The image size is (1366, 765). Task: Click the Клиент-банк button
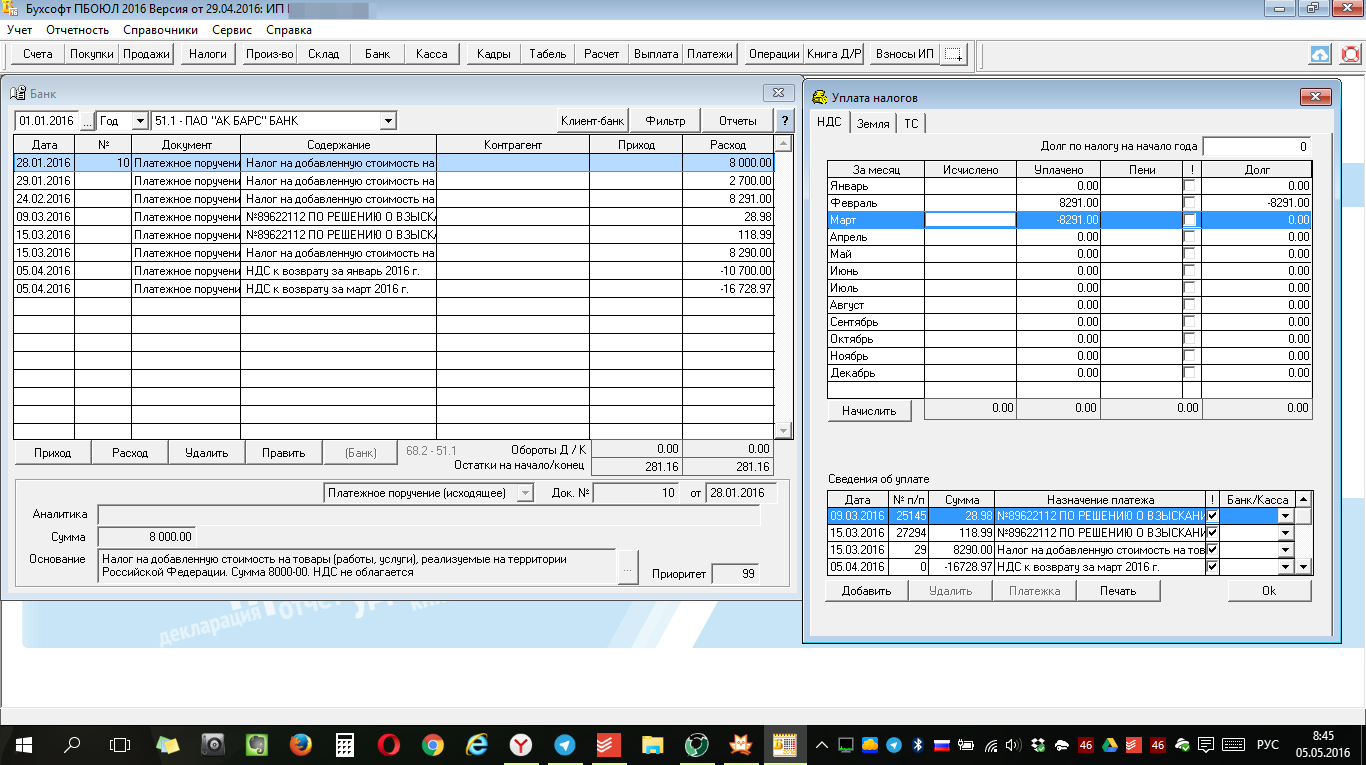tap(592, 121)
